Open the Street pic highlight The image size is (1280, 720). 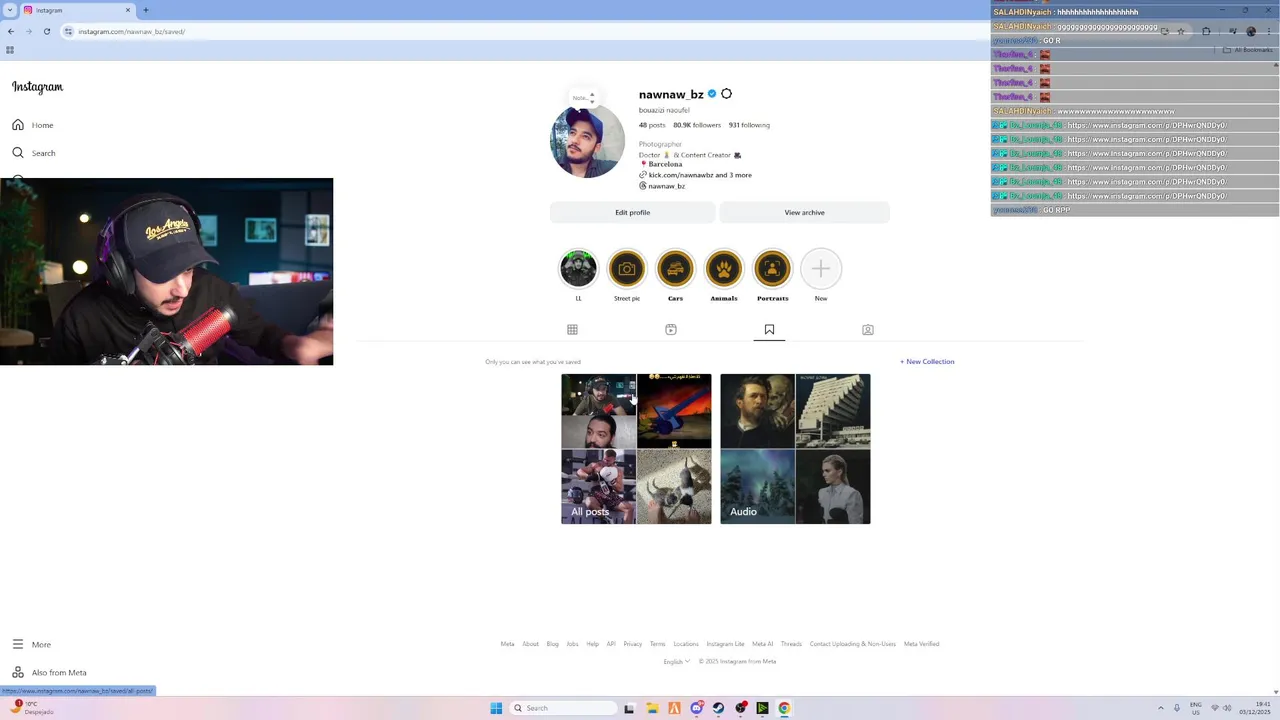tap(627, 268)
